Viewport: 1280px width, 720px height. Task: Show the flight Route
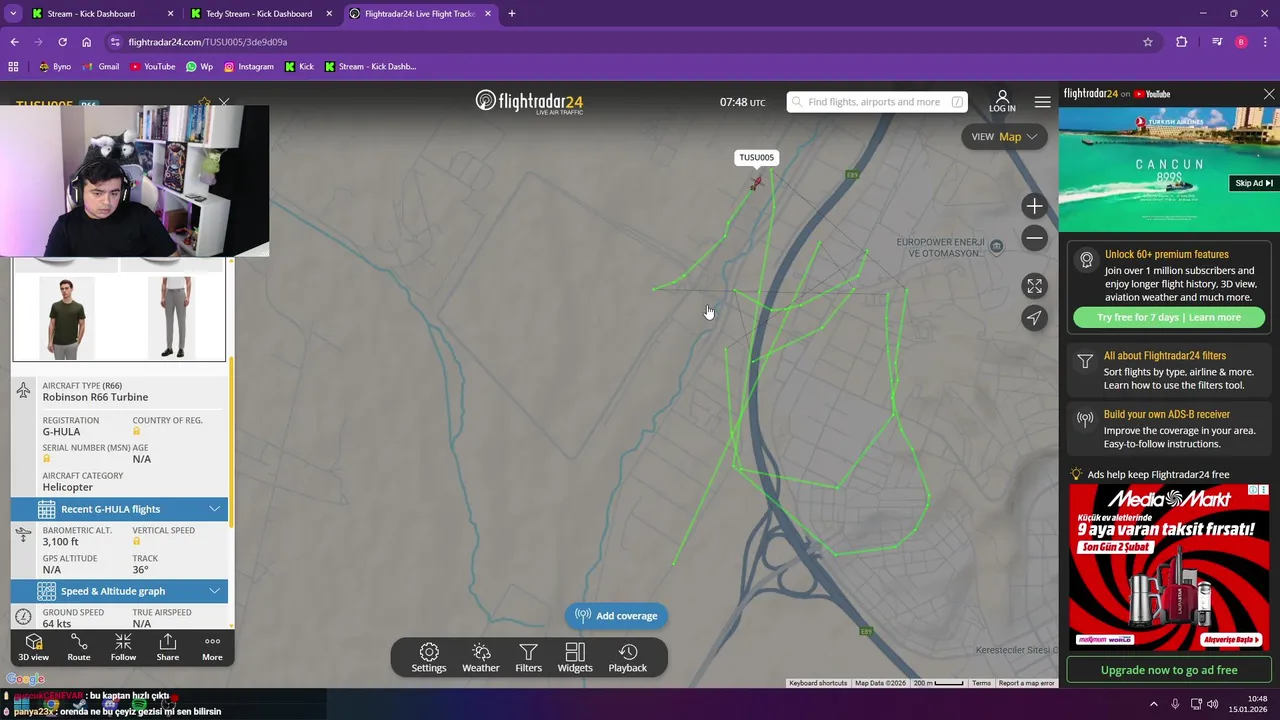(x=79, y=647)
